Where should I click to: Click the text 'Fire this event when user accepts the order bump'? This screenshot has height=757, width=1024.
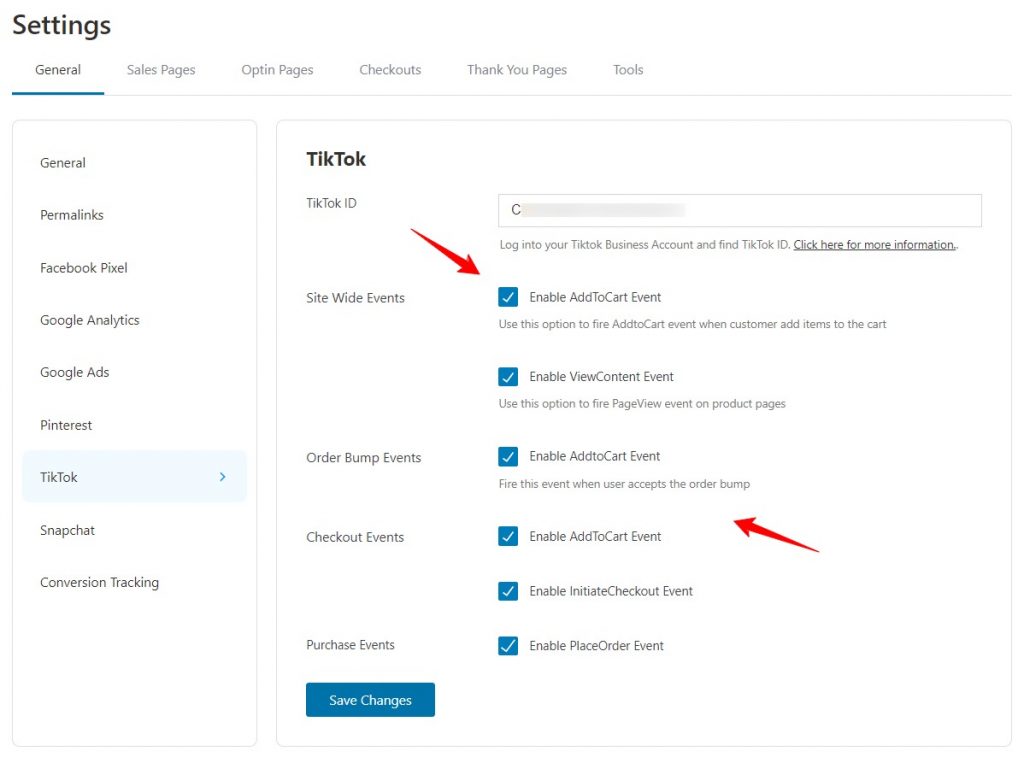[624, 484]
